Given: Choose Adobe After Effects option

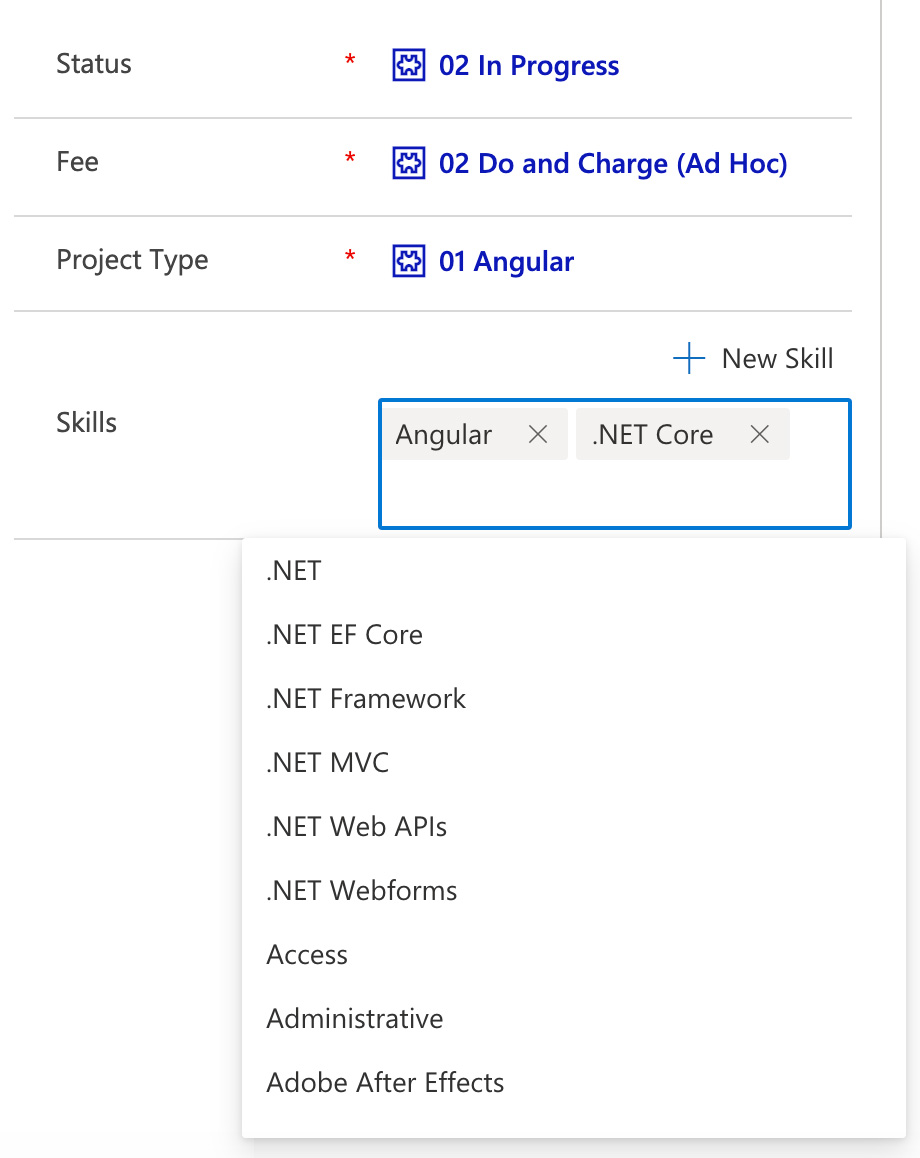Looking at the screenshot, I should coord(385,1083).
